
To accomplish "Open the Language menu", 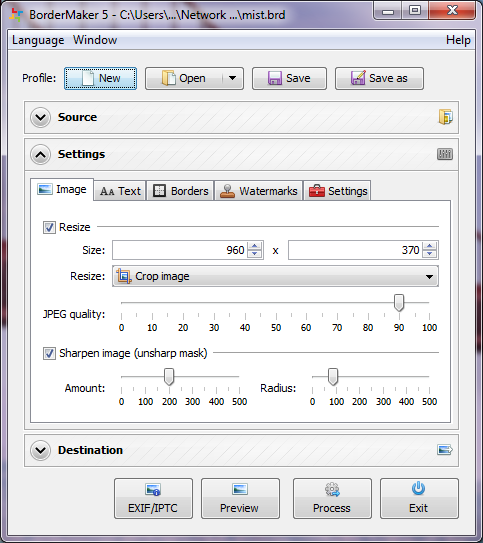I will click(38, 40).
